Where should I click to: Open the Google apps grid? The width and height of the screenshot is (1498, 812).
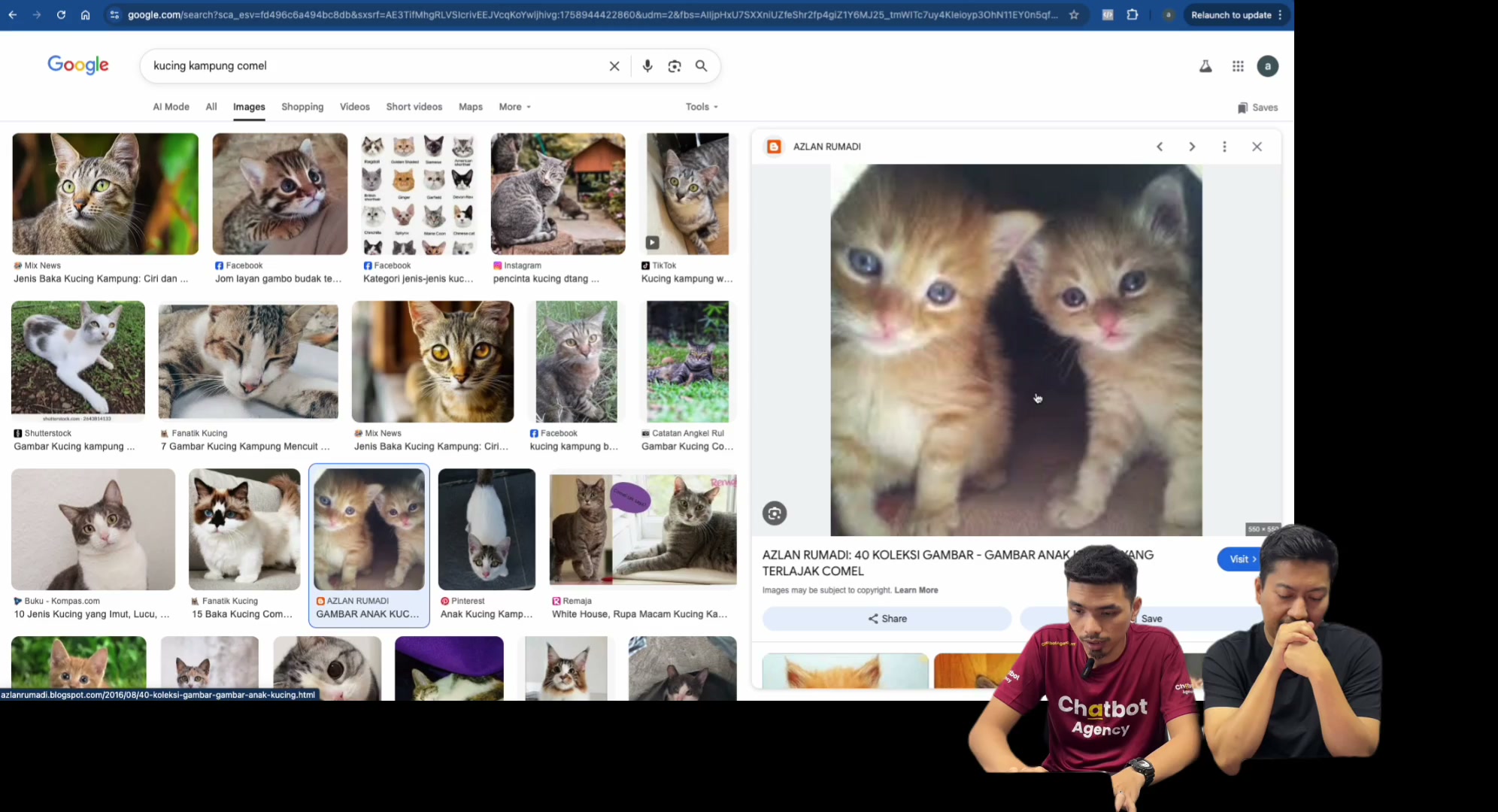pyautogui.click(x=1238, y=66)
